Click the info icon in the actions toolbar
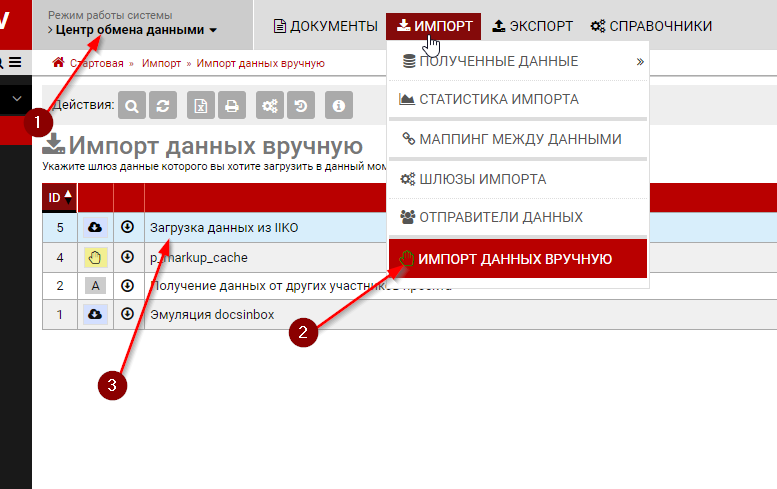The width and height of the screenshot is (777, 489). [339, 105]
